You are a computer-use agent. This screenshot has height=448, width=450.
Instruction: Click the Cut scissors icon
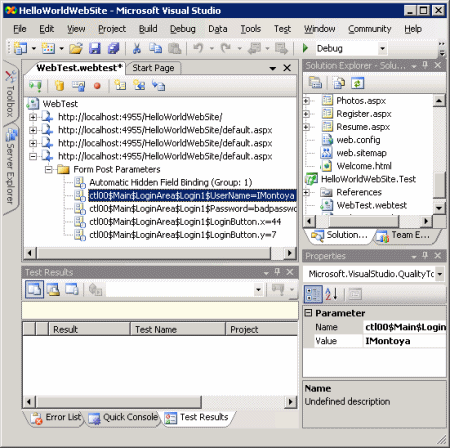(137, 49)
